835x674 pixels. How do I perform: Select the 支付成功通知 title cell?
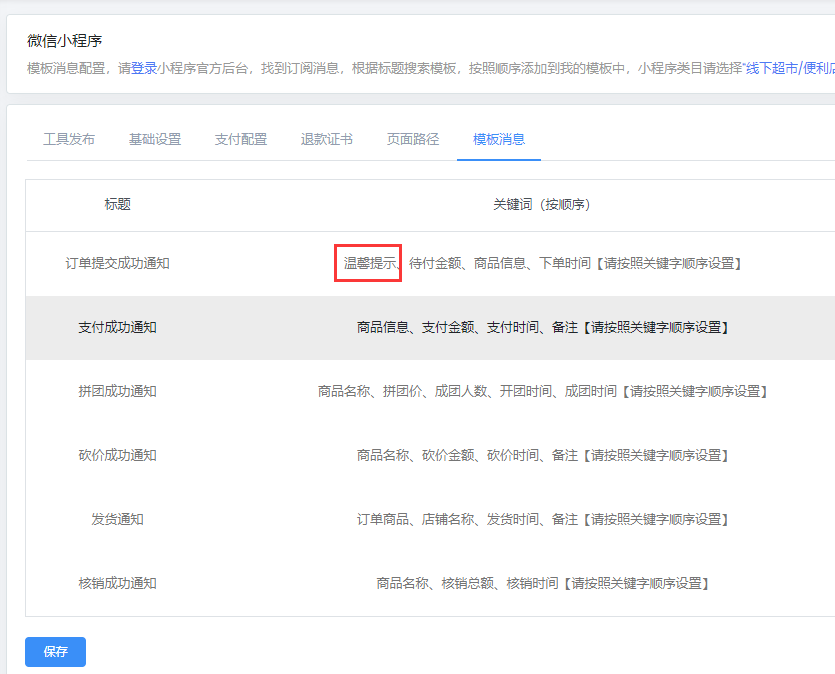[x=118, y=327]
